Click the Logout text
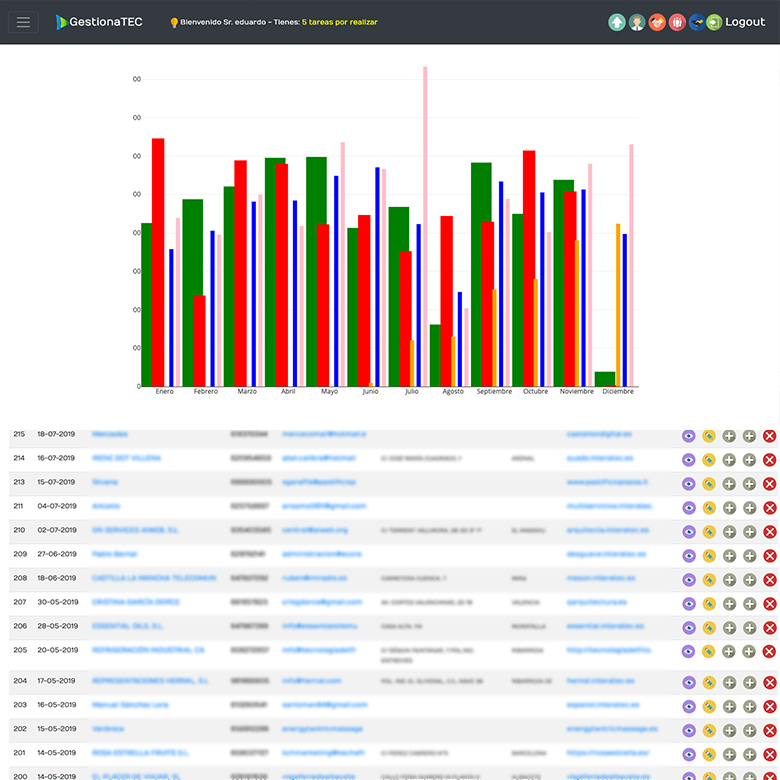This screenshot has width=780, height=780. coord(745,22)
